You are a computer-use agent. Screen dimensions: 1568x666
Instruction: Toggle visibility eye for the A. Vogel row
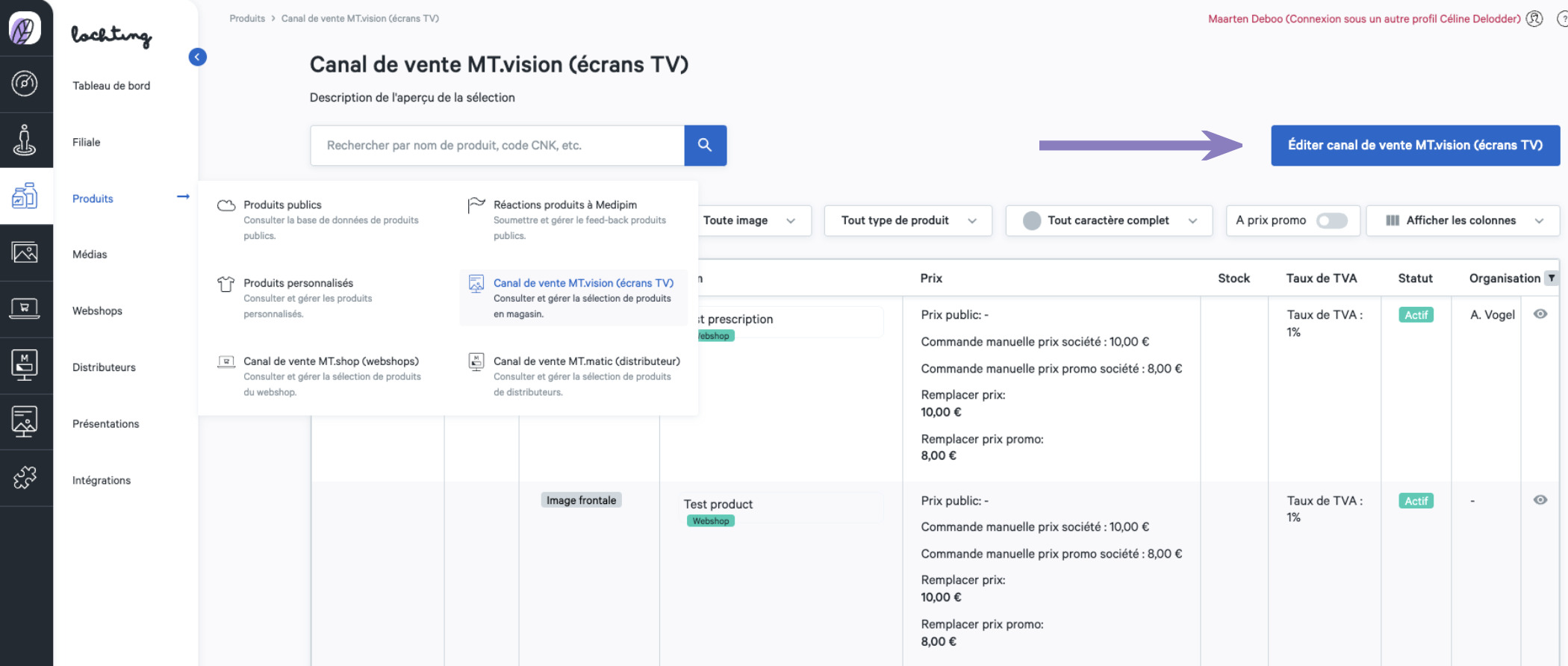coord(1540,314)
